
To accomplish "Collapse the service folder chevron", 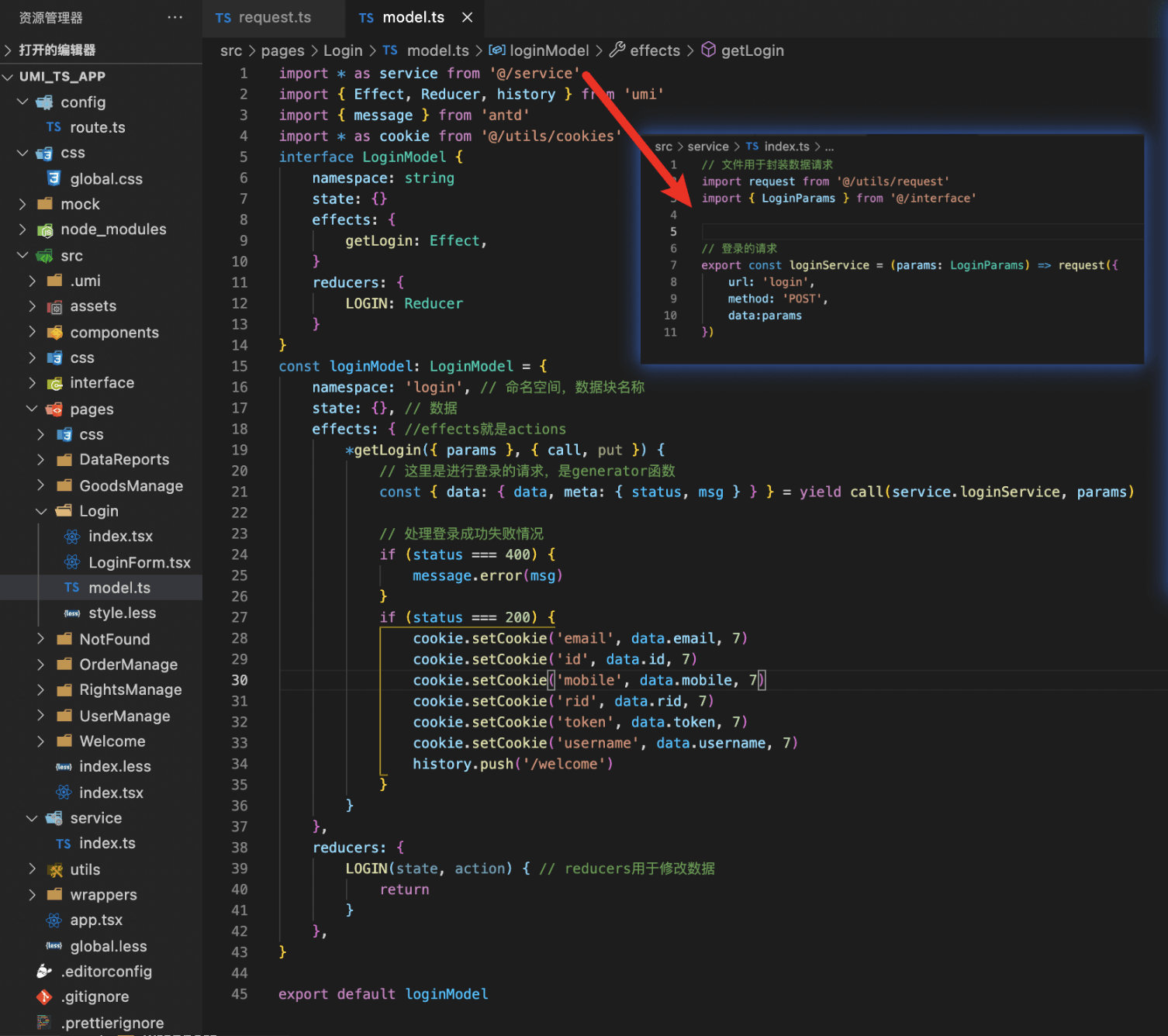I will click(32, 818).
